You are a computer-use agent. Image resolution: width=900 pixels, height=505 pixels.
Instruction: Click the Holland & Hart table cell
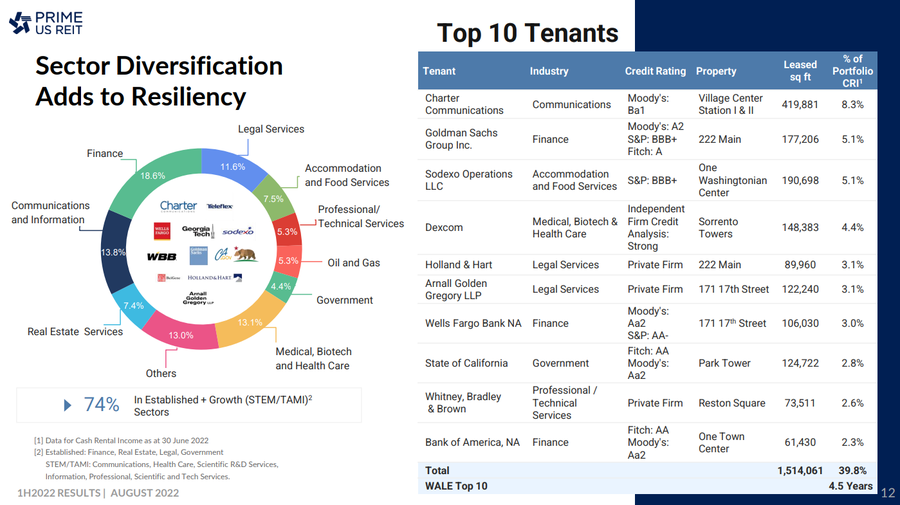(459, 265)
